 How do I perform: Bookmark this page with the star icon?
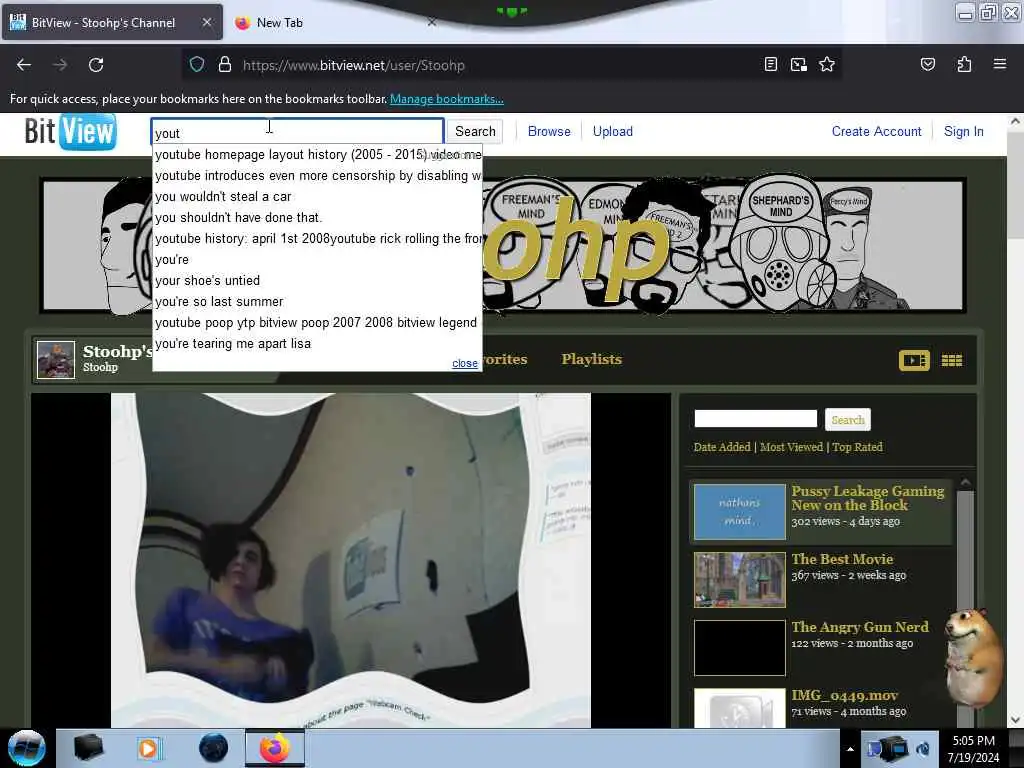[x=827, y=64]
